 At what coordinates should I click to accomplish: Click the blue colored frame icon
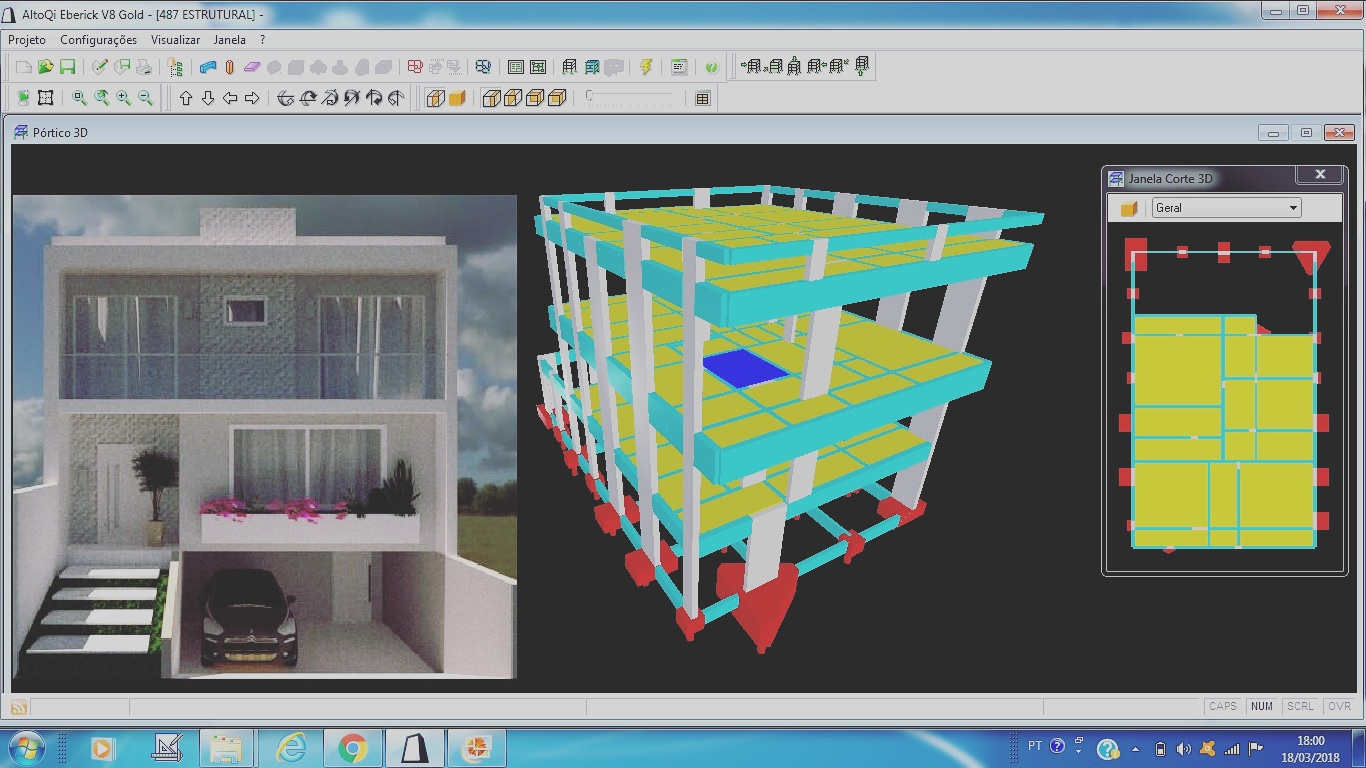tap(591, 67)
